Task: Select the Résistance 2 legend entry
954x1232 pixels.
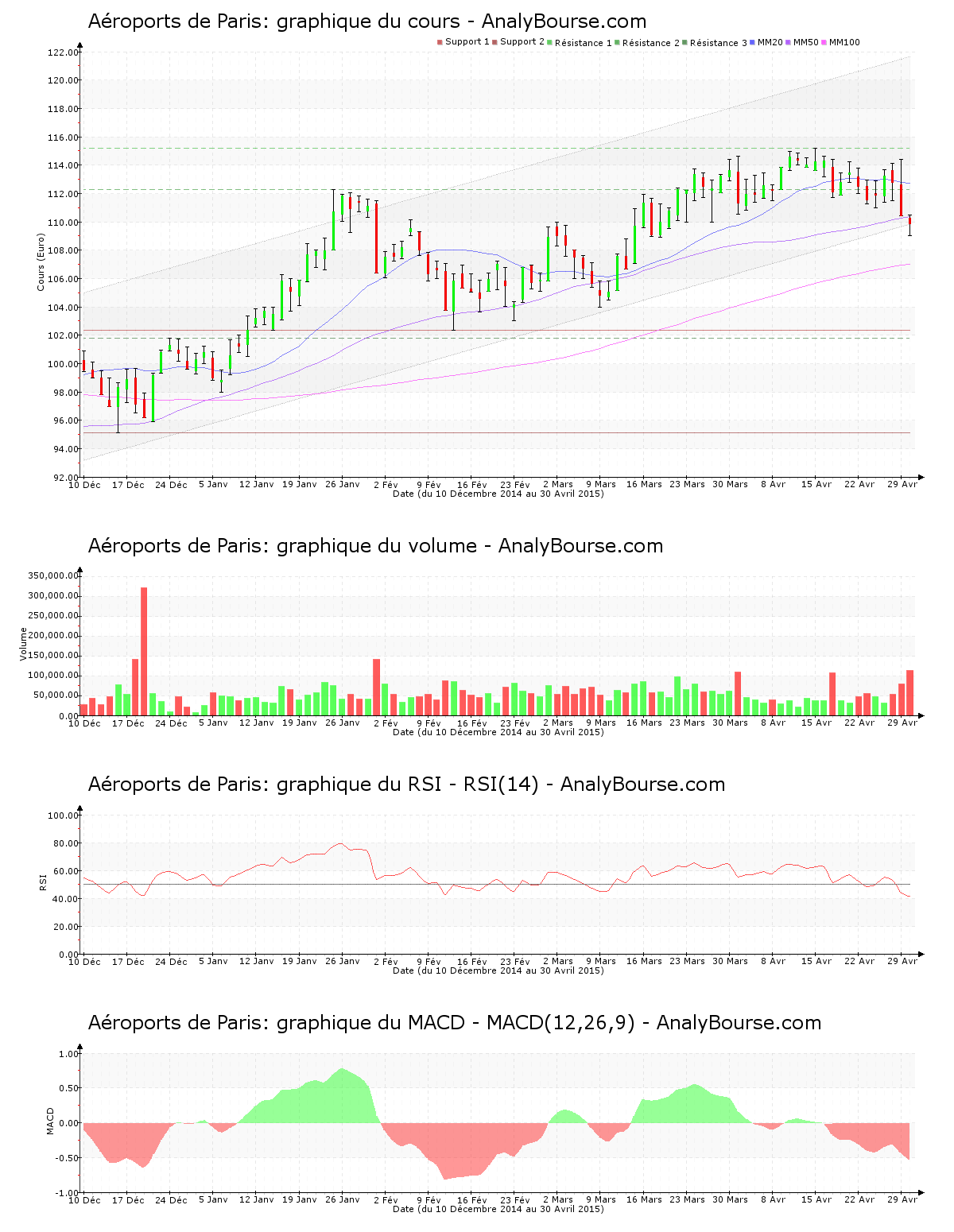Action: point(647,42)
